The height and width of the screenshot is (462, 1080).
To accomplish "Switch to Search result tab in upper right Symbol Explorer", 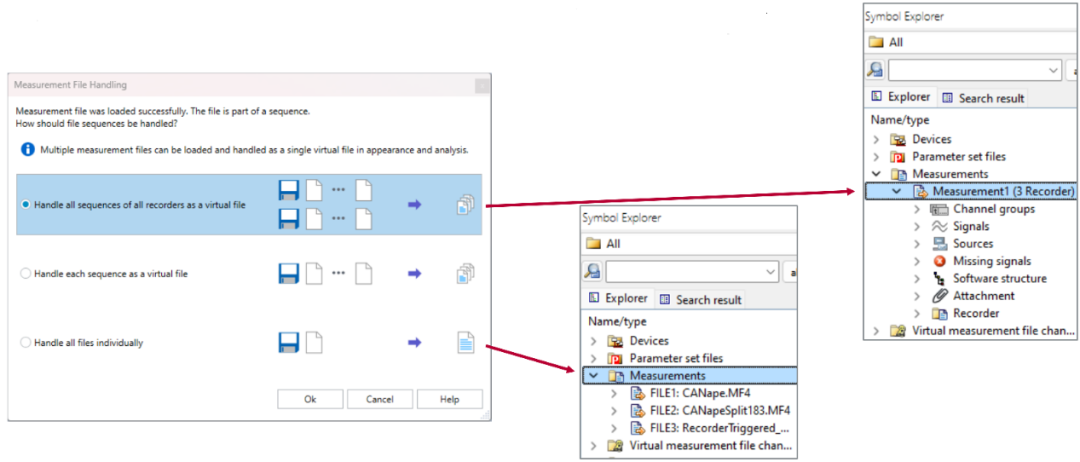I will coord(982,98).
